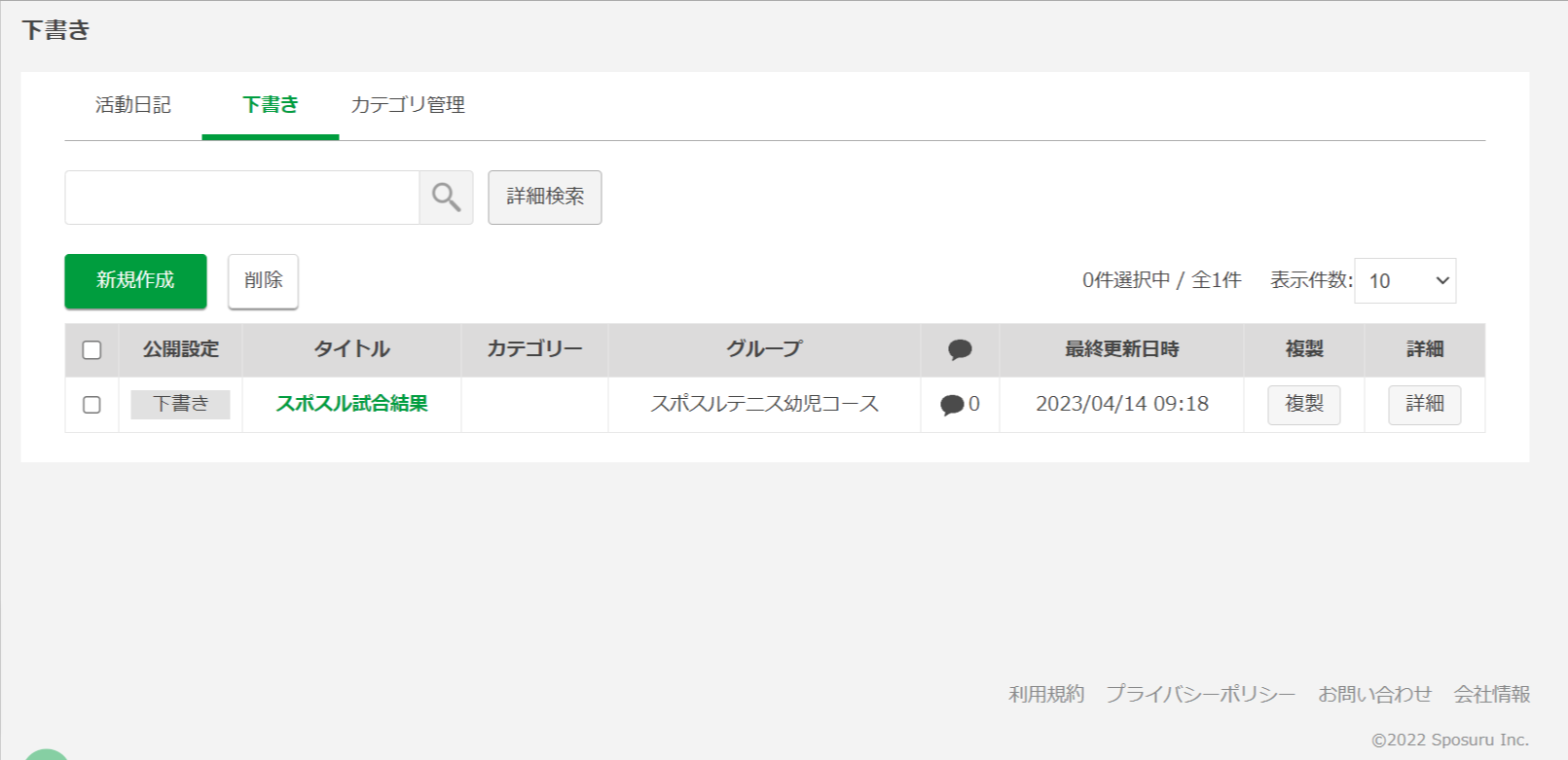Click the green 新規作成 button
1568x760 pixels.
point(135,281)
